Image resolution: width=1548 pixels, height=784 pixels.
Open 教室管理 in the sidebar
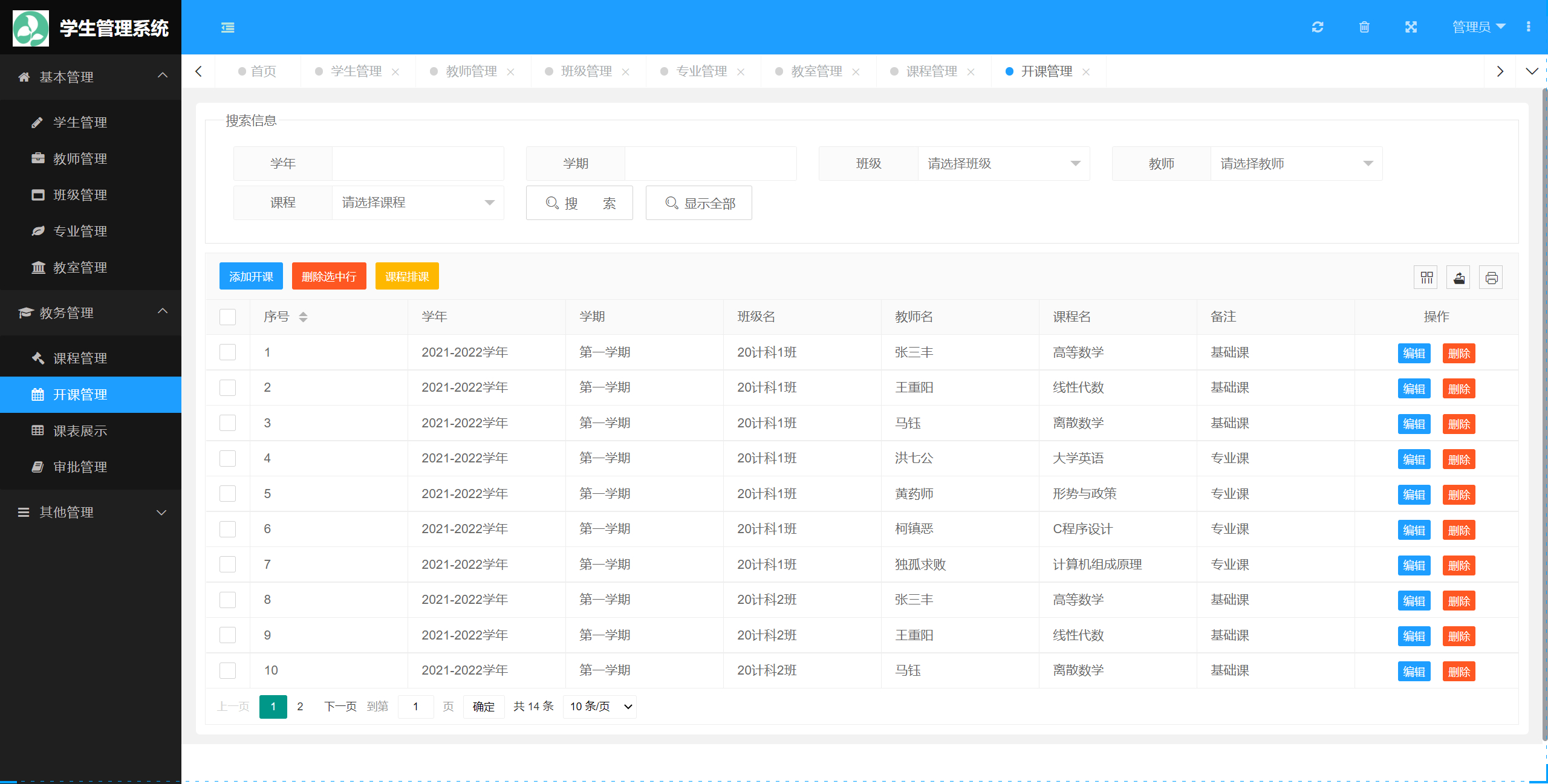pyautogui.click(x=91, y=268)
